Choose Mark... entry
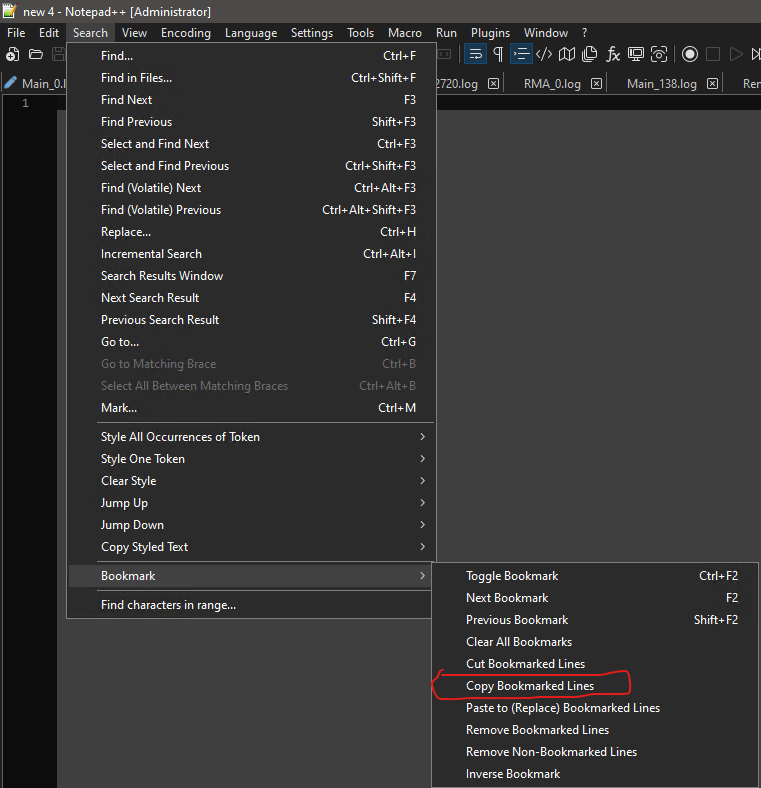 click(x=251, y=408)
